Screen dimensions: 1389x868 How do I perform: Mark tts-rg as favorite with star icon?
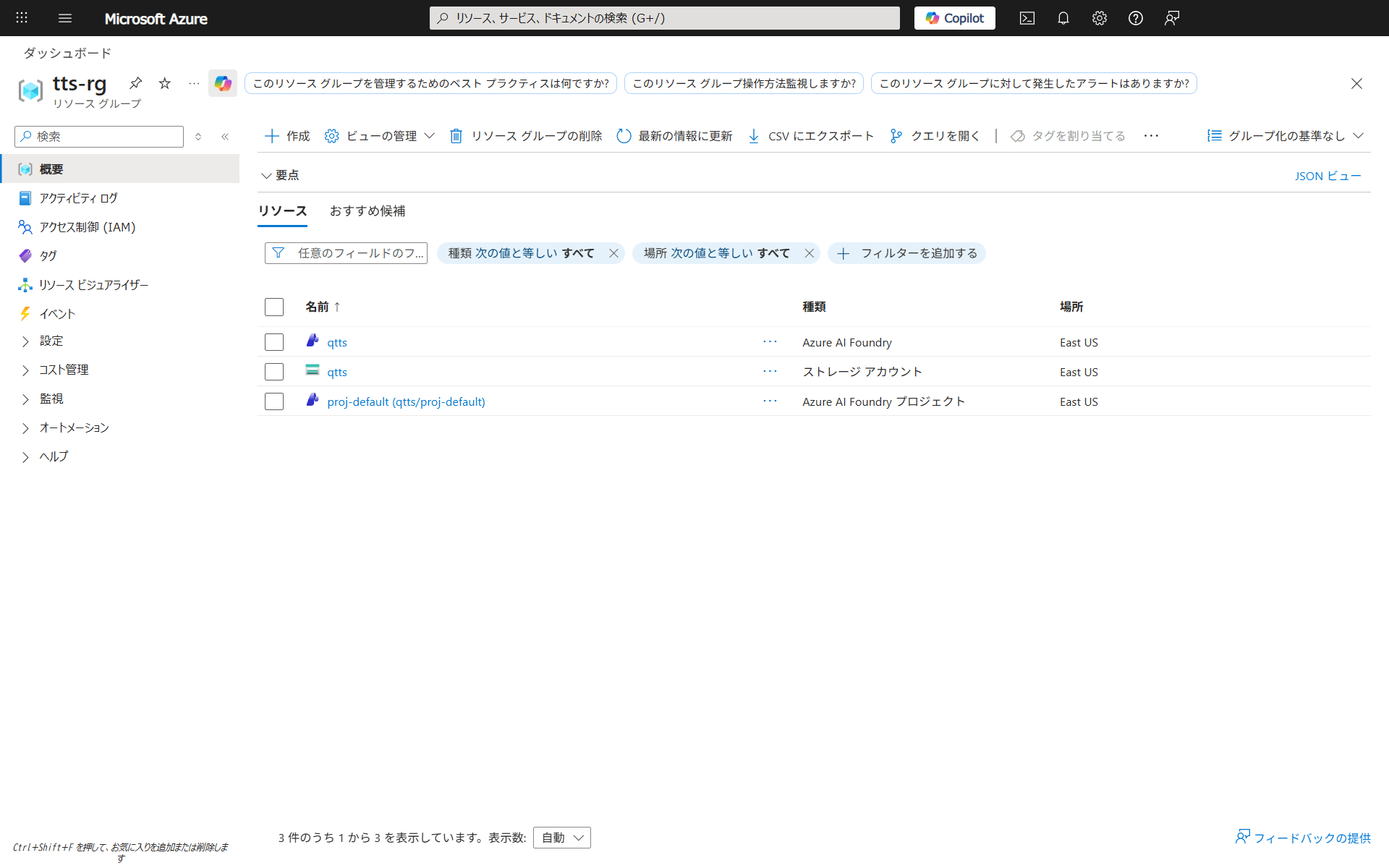[x=165, y=83]
